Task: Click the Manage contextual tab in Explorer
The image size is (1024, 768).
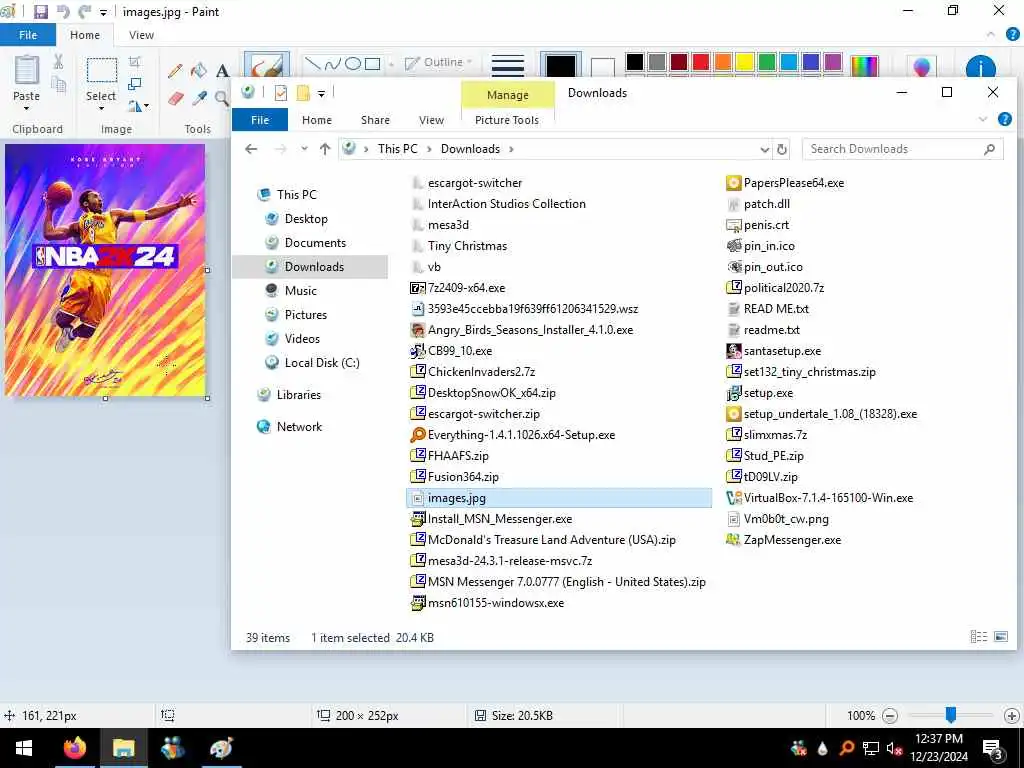Action: point(507,95)
